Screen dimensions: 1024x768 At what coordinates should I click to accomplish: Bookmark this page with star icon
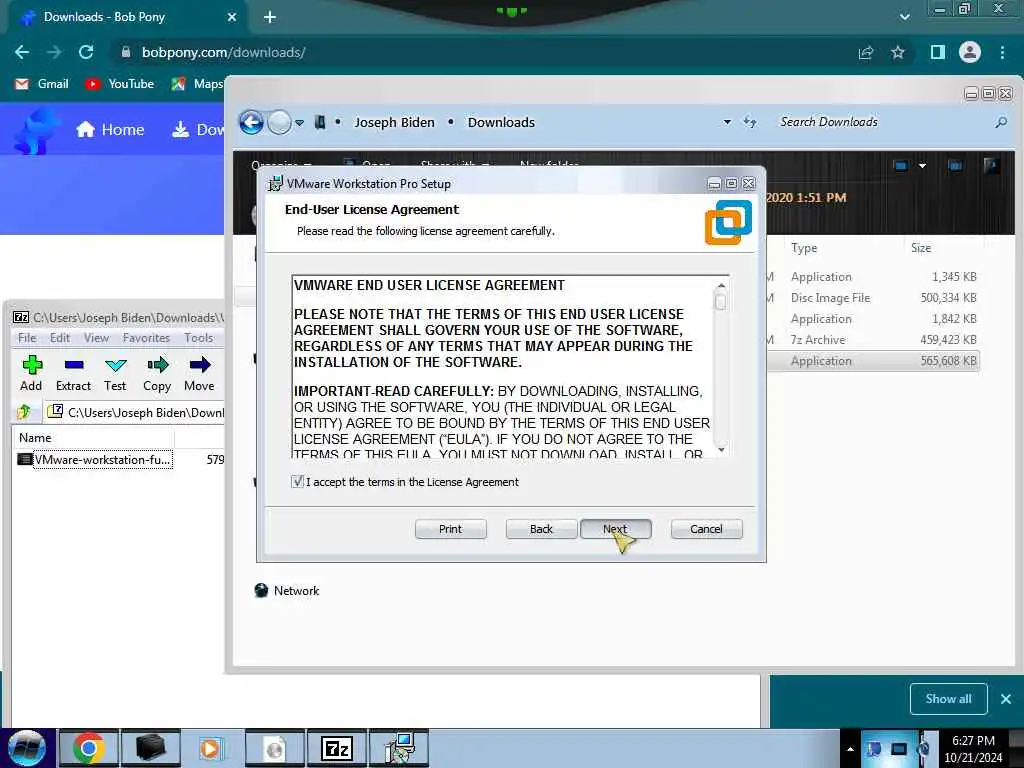coord(898,52)
